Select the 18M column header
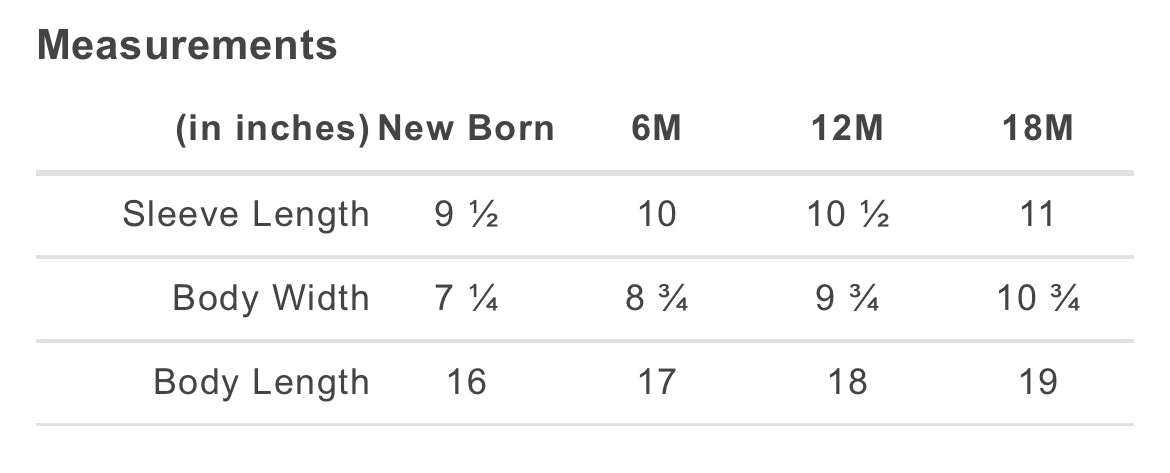Viewport: 1170px width, 473px height. point(1038,128)
